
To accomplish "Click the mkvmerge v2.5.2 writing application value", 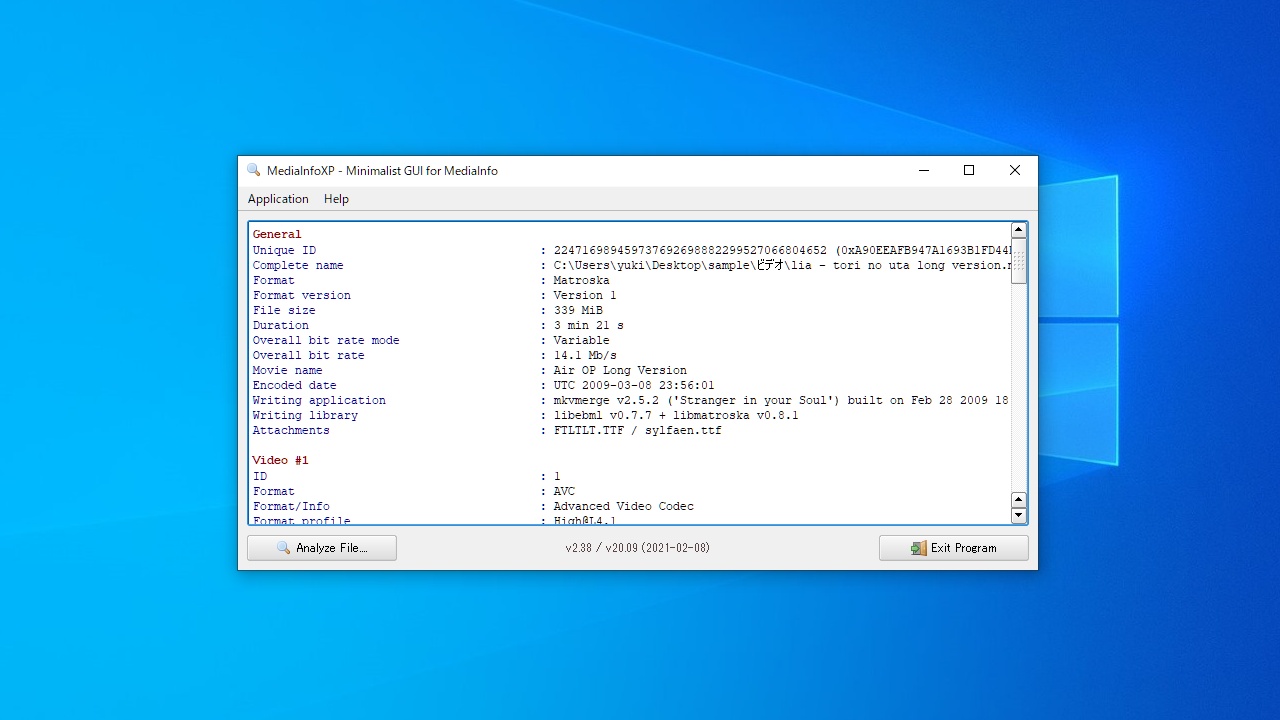I will (781, 400).
